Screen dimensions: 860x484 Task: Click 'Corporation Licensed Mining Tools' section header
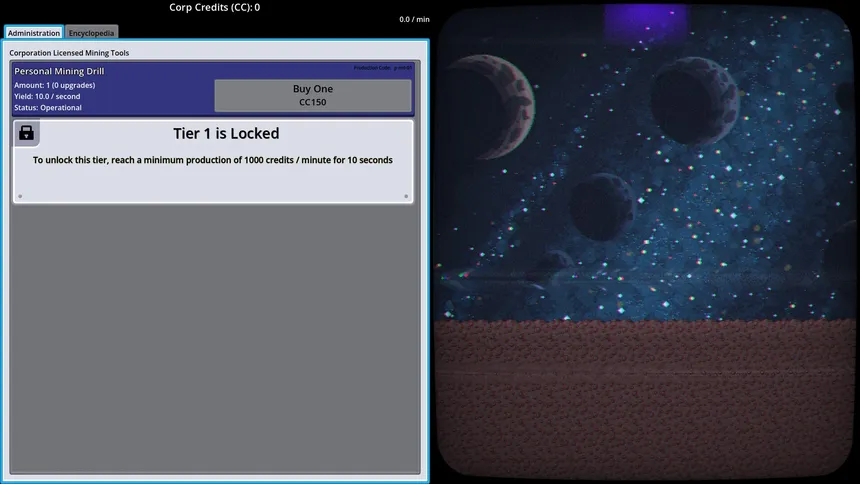(69, 53)
